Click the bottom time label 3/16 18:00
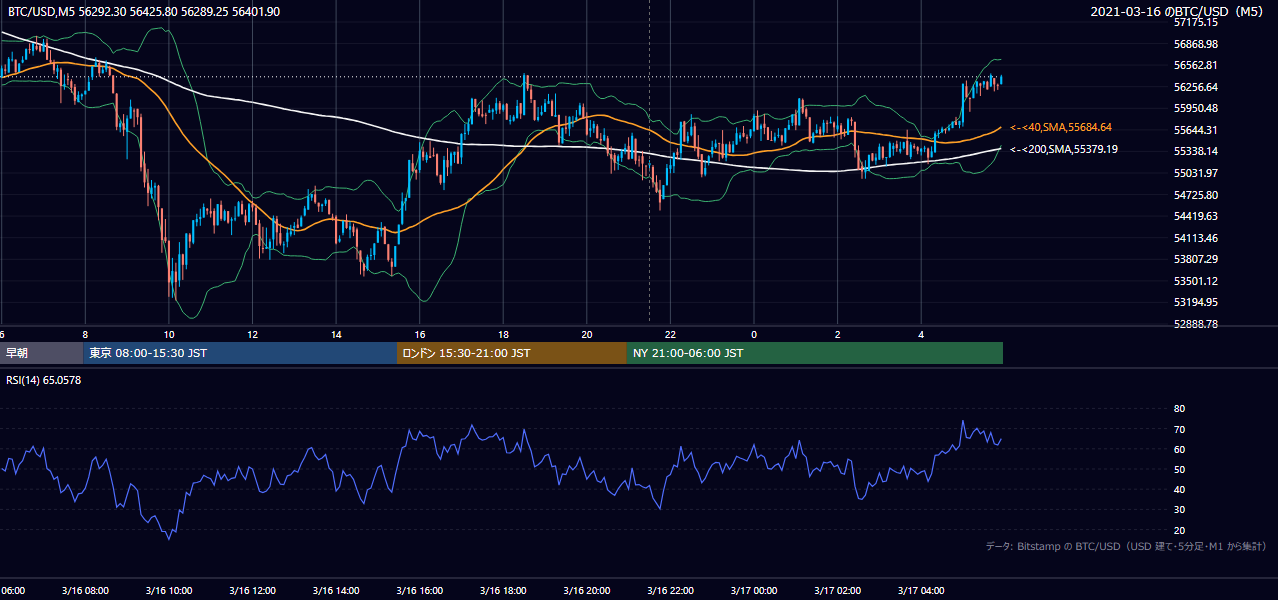This screenshot has width=1278, height=600. point(503,591)
